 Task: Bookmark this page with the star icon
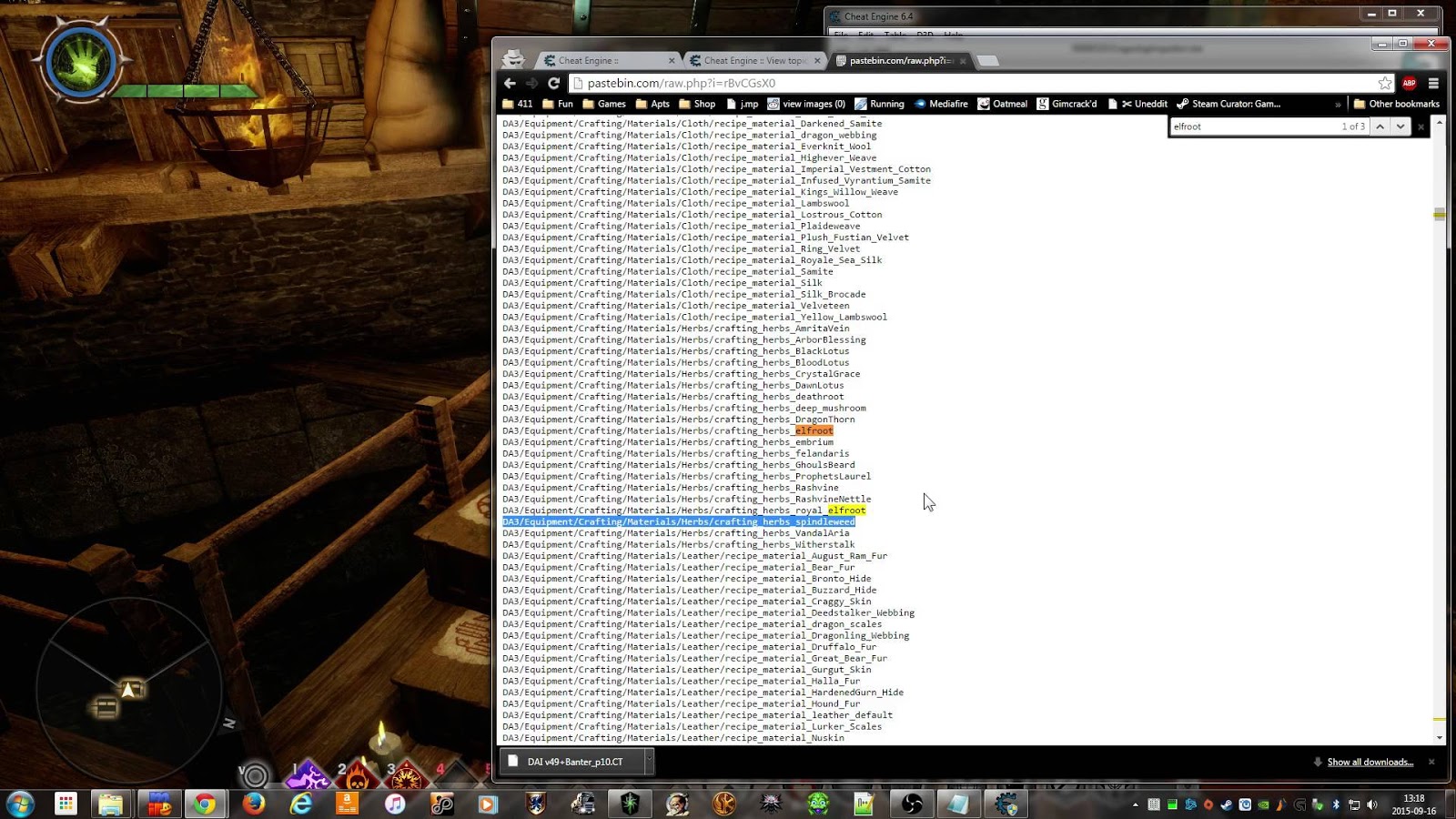click(1385, 83)
